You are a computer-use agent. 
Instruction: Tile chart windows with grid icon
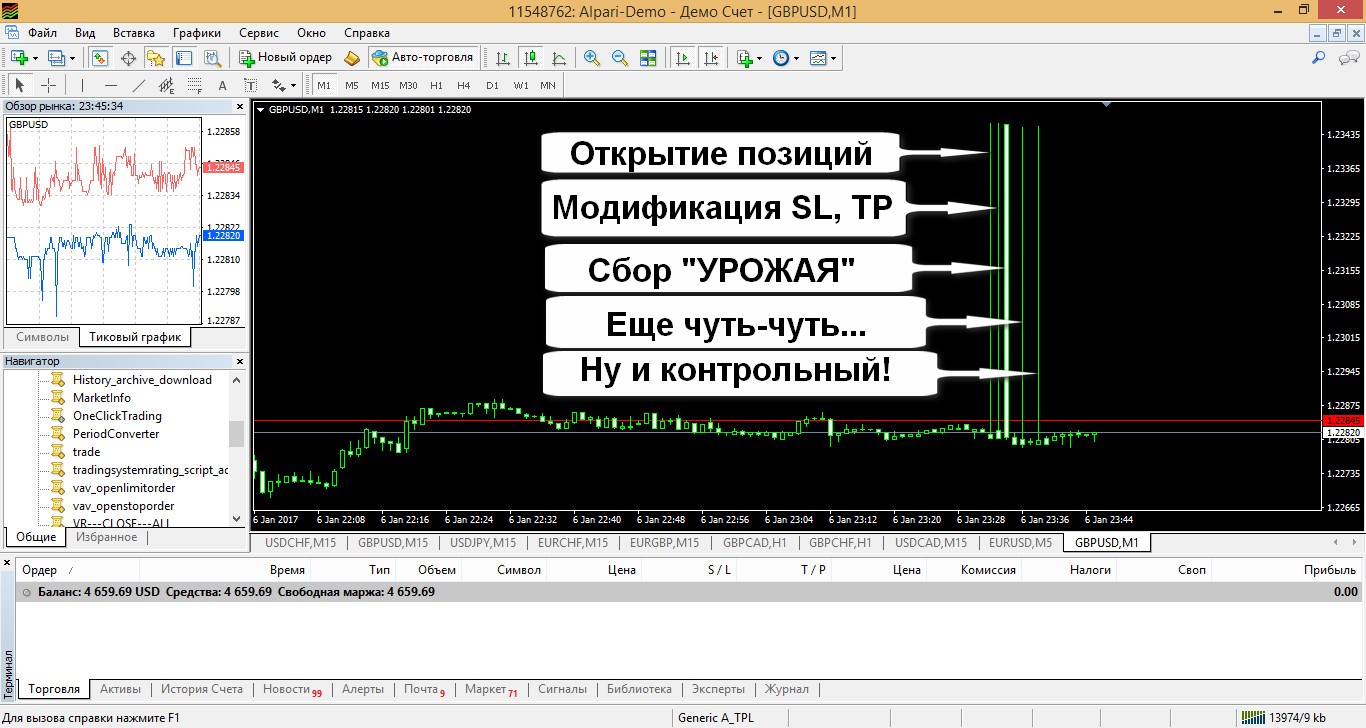tap(648, 58)
